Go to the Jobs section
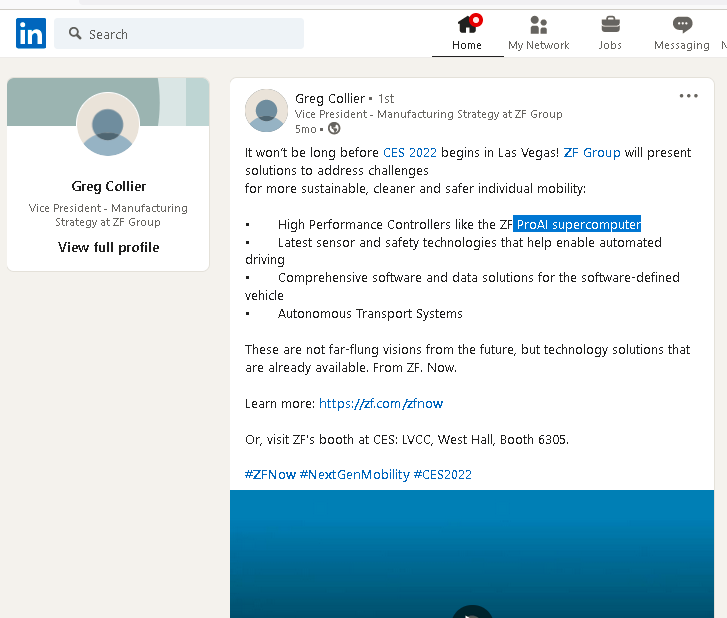This screenshot has height=618, width=727. tap(610, 33)
